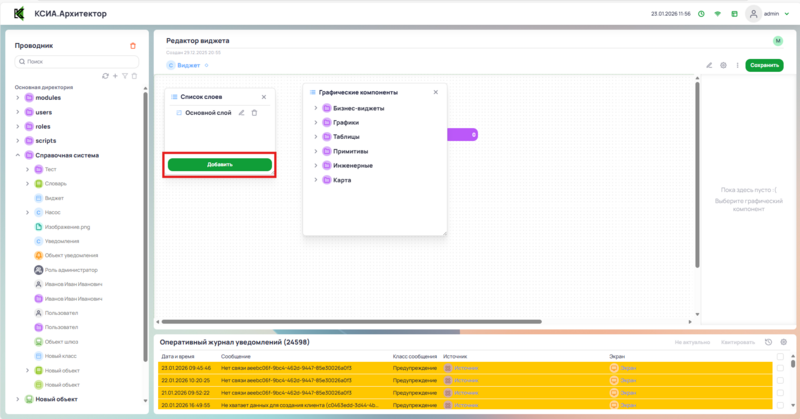The width and height of the screenshot is (800, 419).
Task: Open the three-dot more options menu
Action: click(737, 65)
